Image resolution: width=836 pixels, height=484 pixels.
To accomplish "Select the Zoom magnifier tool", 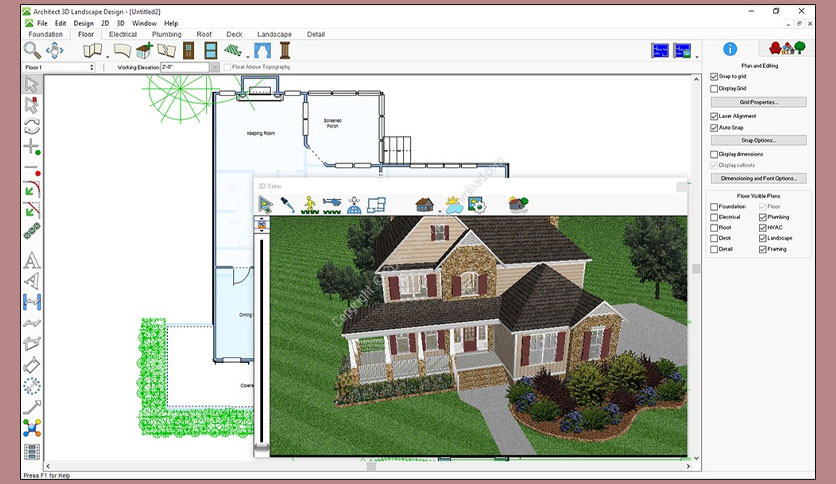I will click(32, 51).
